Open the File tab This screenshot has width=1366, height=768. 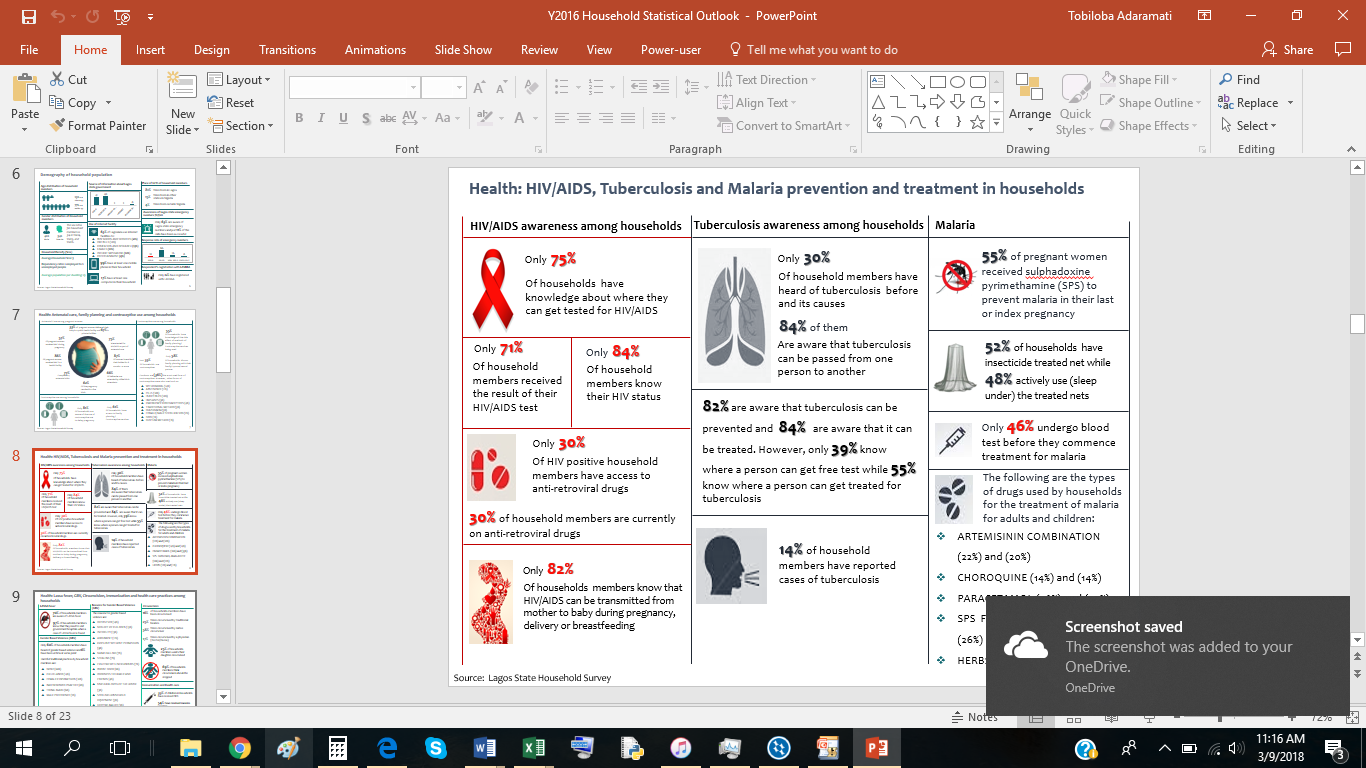click(29, 50)
